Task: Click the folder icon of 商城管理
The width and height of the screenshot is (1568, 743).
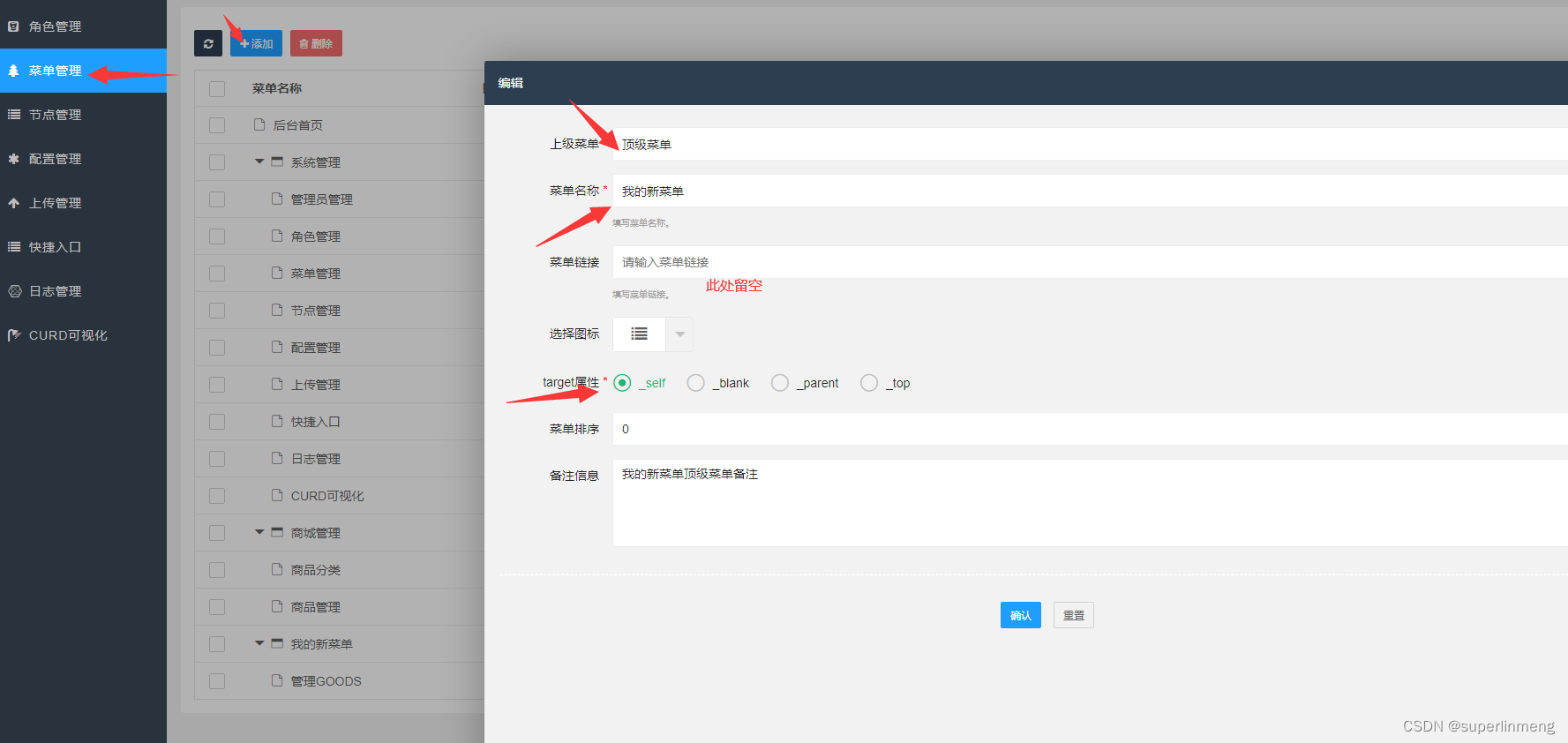Action: pyautogui.click(x=277, y=532)
